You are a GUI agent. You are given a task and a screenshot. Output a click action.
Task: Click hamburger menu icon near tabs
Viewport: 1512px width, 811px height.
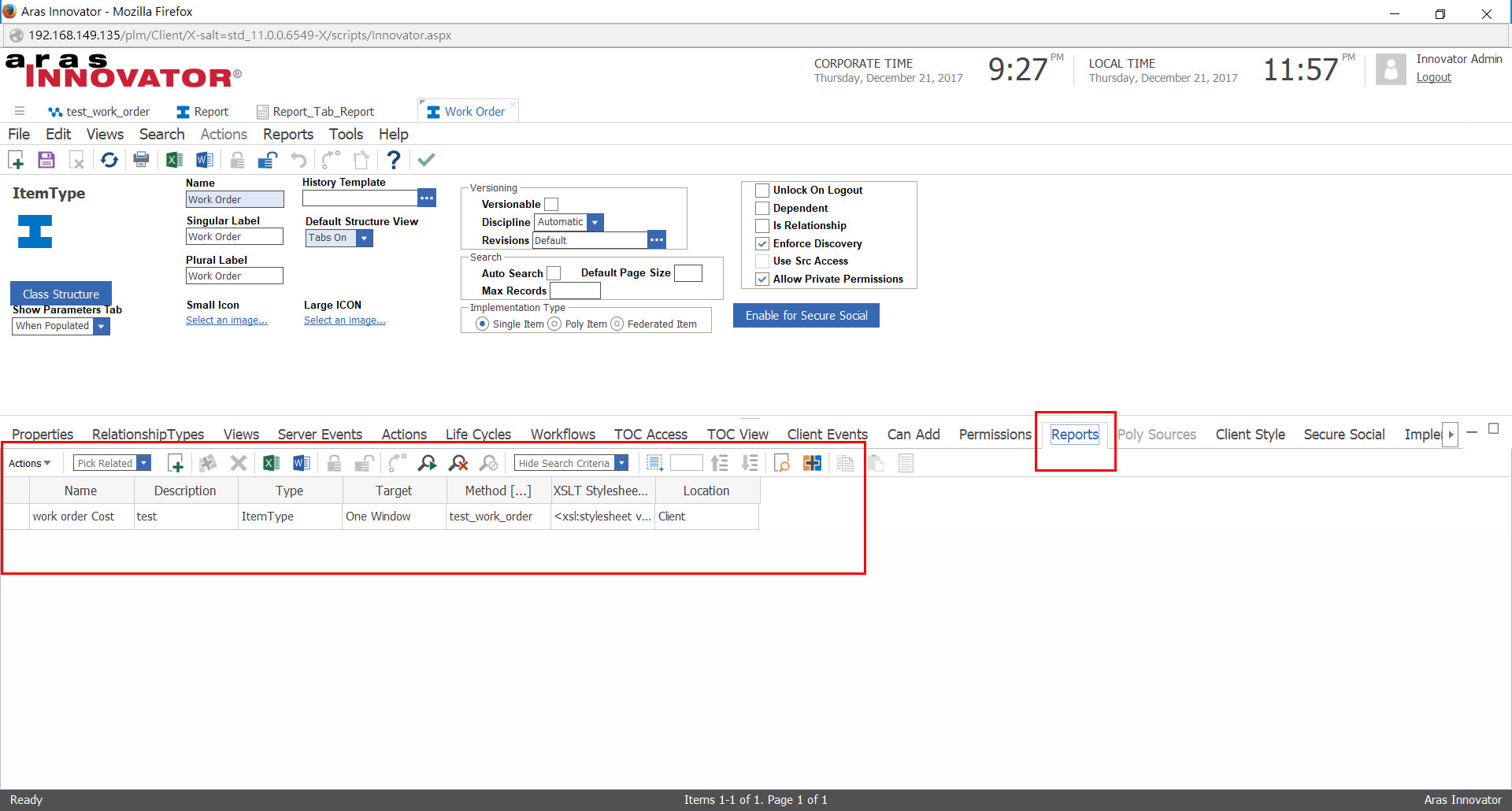[x=20, y=111]
